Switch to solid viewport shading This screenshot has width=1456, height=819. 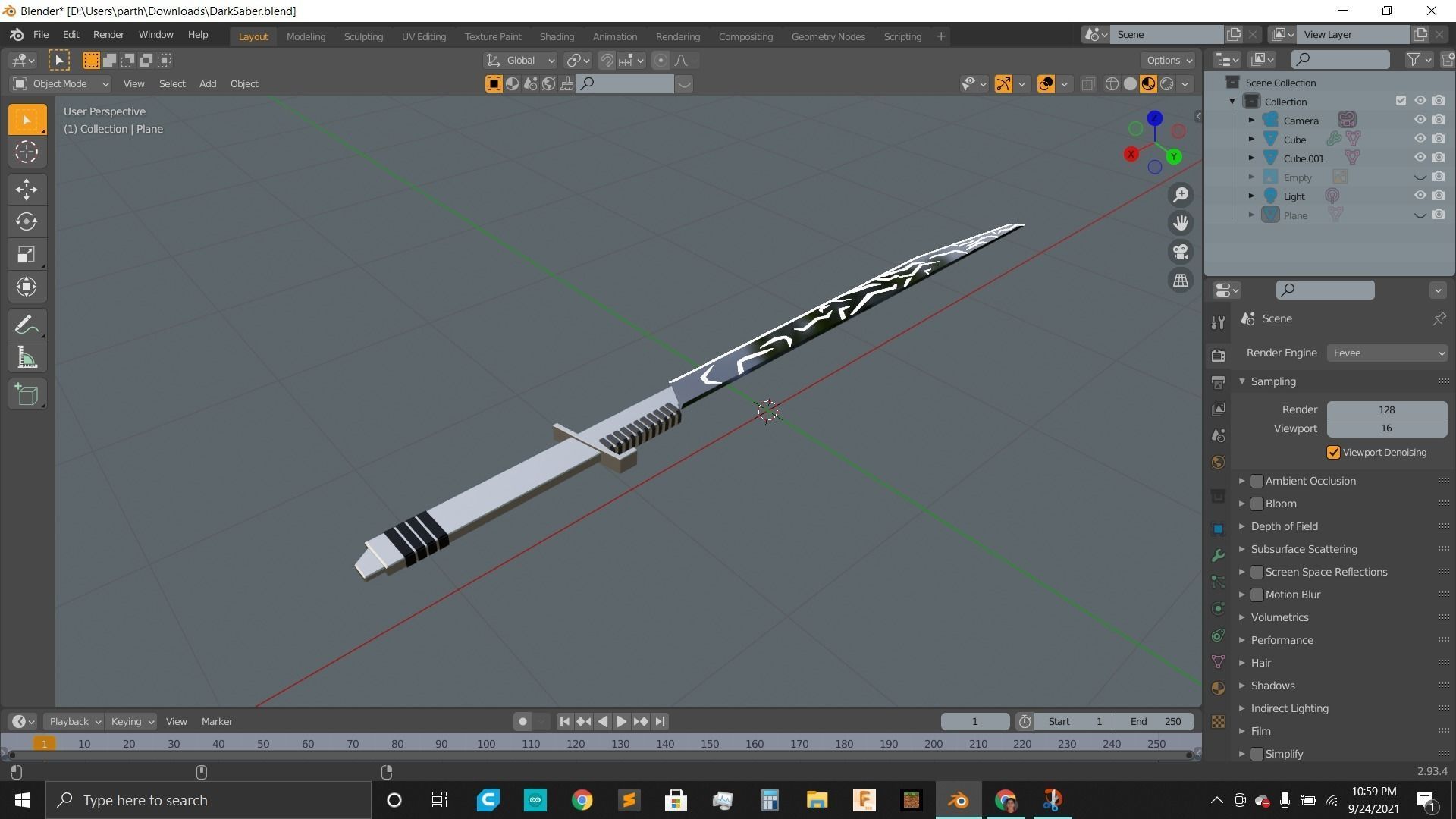[x=1130, y=84]
